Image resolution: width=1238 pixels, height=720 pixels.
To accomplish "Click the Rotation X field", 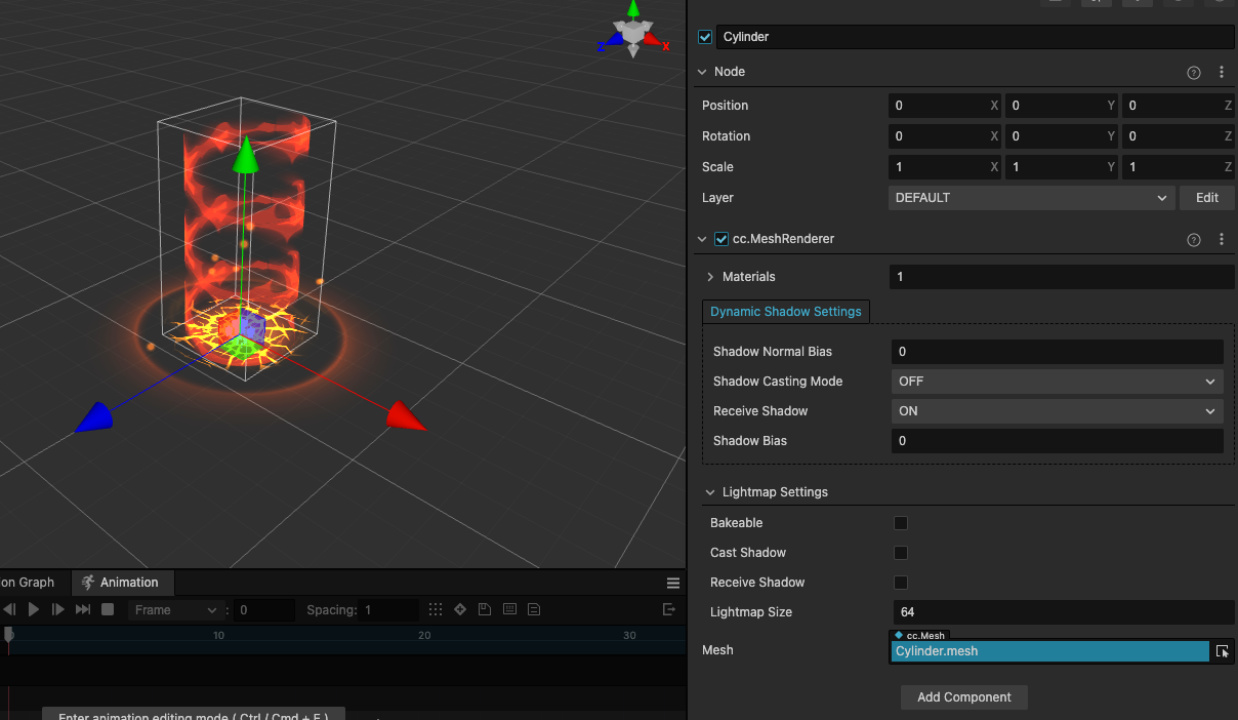I will (x=945, y=137).
